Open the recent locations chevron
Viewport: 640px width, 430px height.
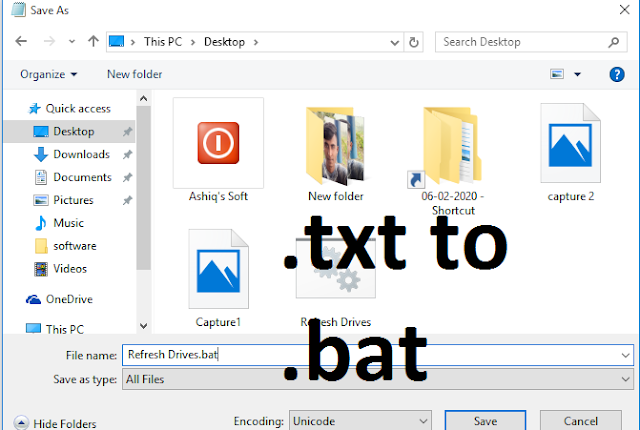click(x=72, y=42)
